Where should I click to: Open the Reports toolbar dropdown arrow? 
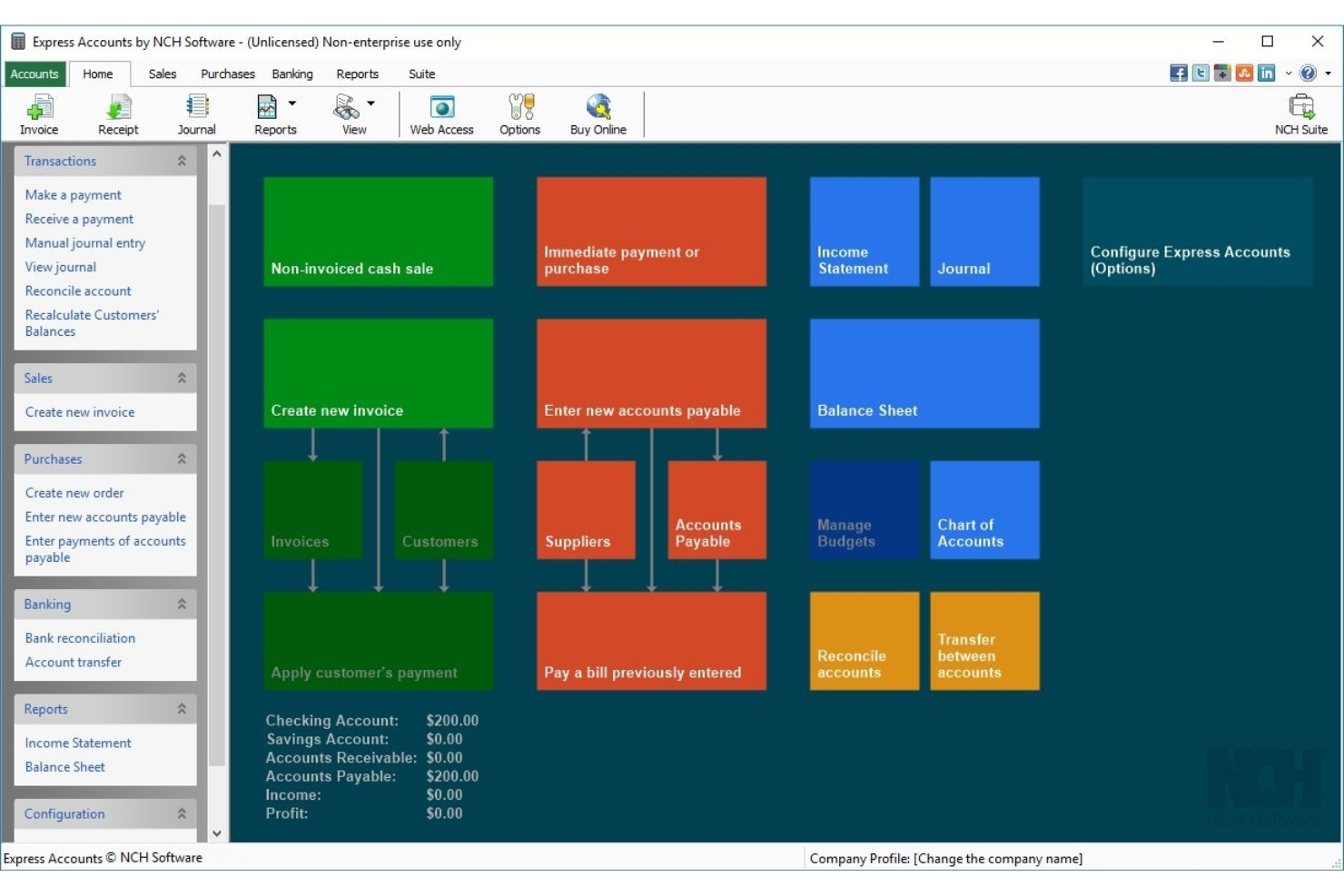pos(292,103)
